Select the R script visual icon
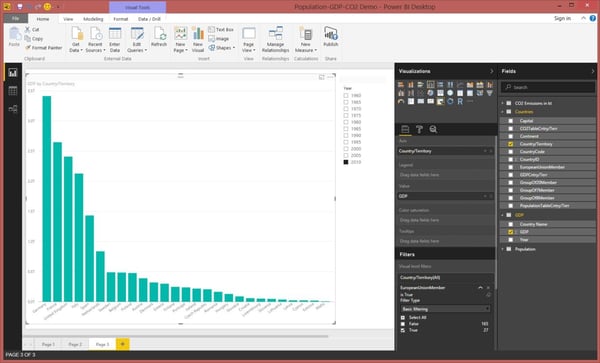This screenshot has height=363, width=600. [x=460, y=101]
